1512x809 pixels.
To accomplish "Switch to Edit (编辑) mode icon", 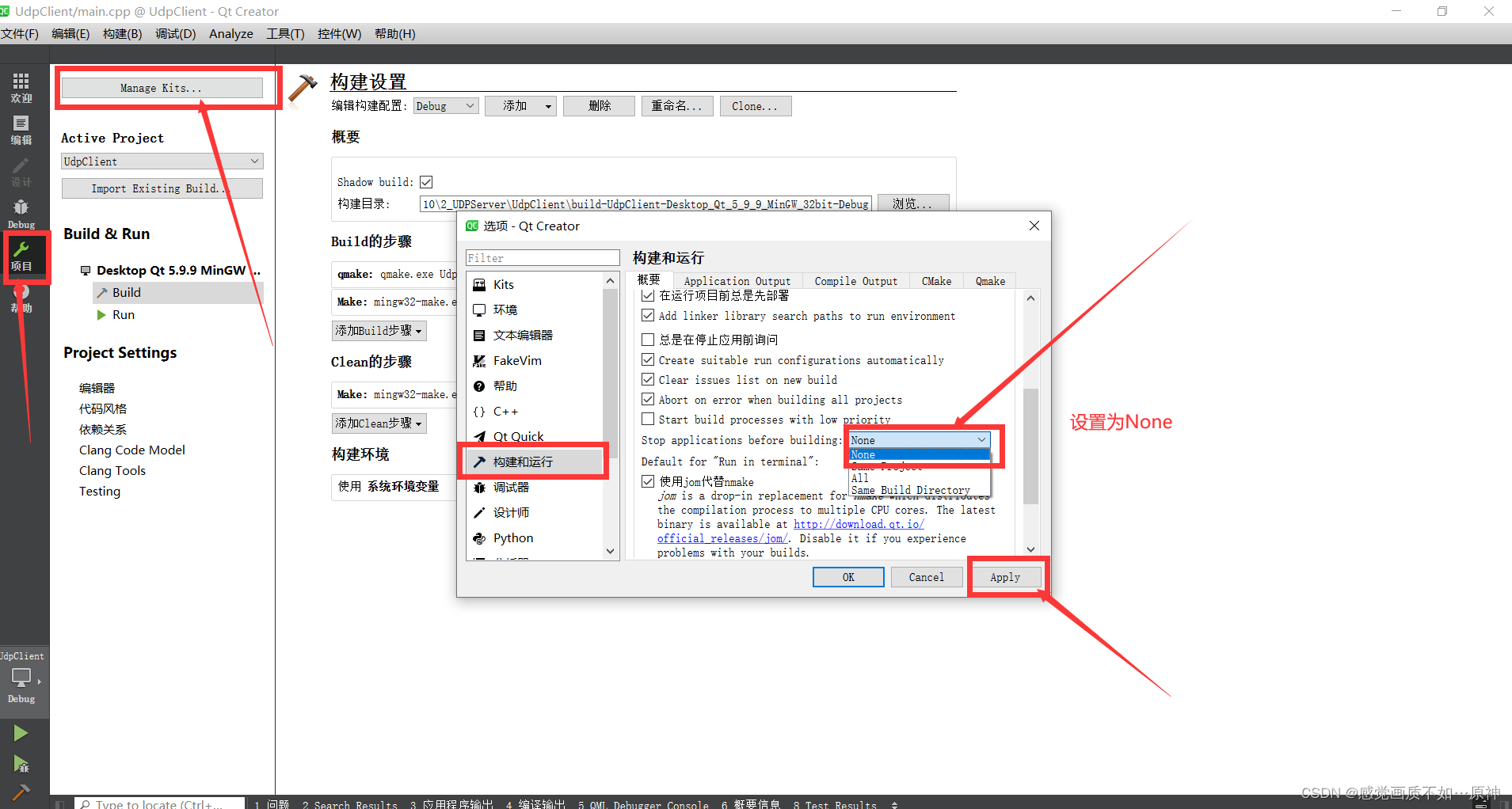I will tap(21, 130).
